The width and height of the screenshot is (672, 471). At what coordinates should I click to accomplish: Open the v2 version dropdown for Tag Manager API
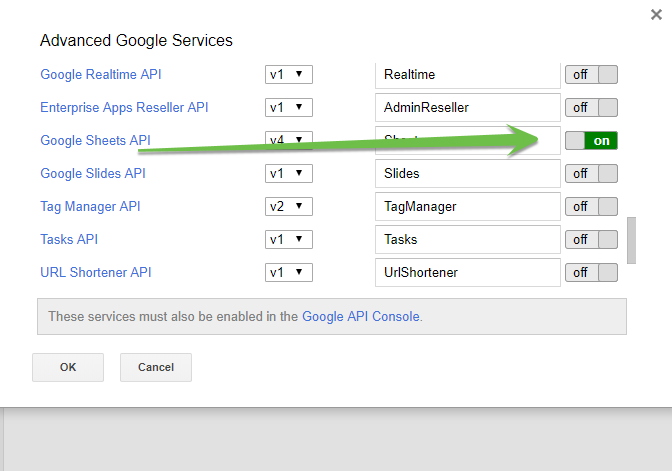(x=288, y=207)
